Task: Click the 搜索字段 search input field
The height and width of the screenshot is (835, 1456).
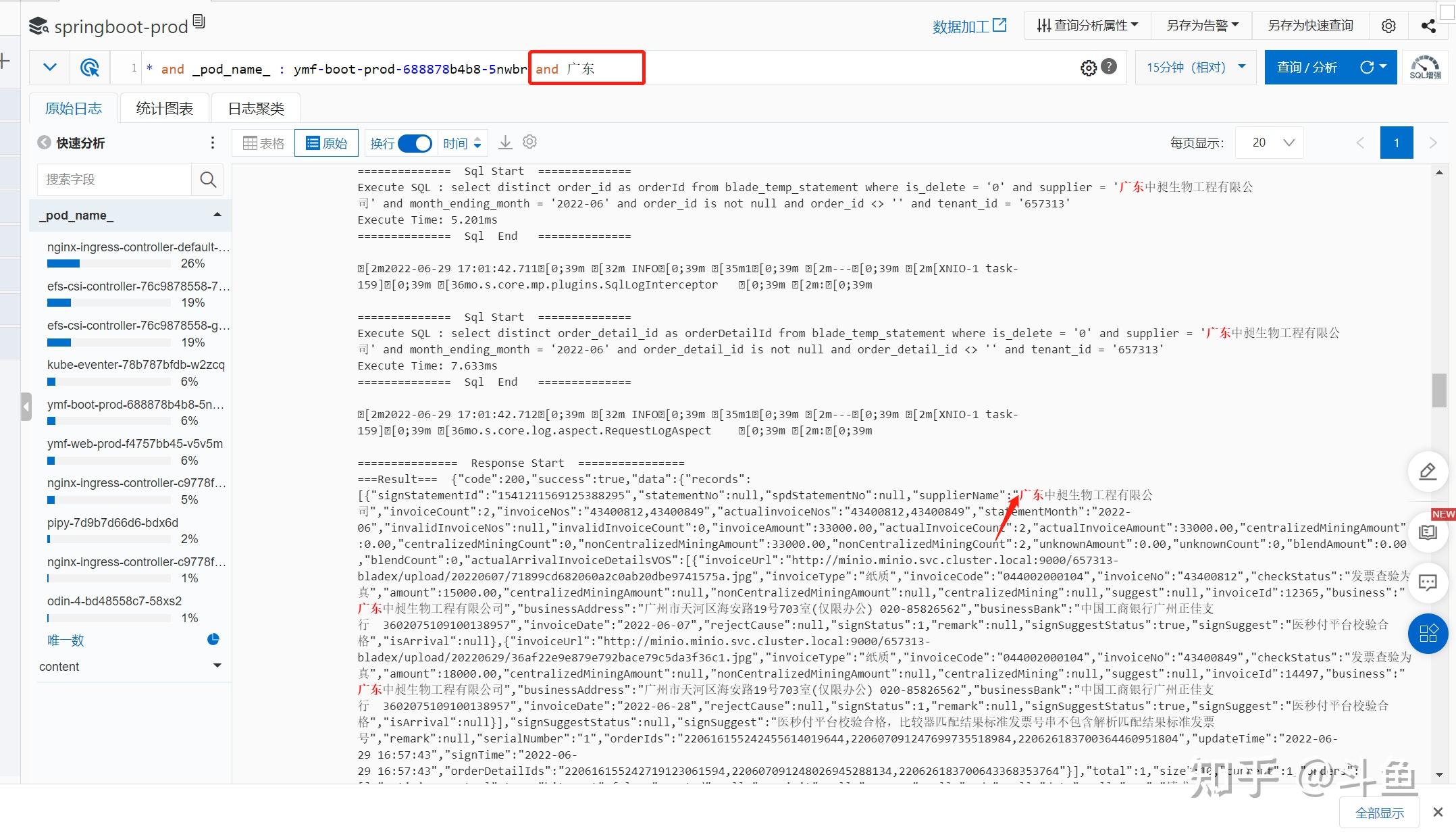Action: (x=115, y=180)
